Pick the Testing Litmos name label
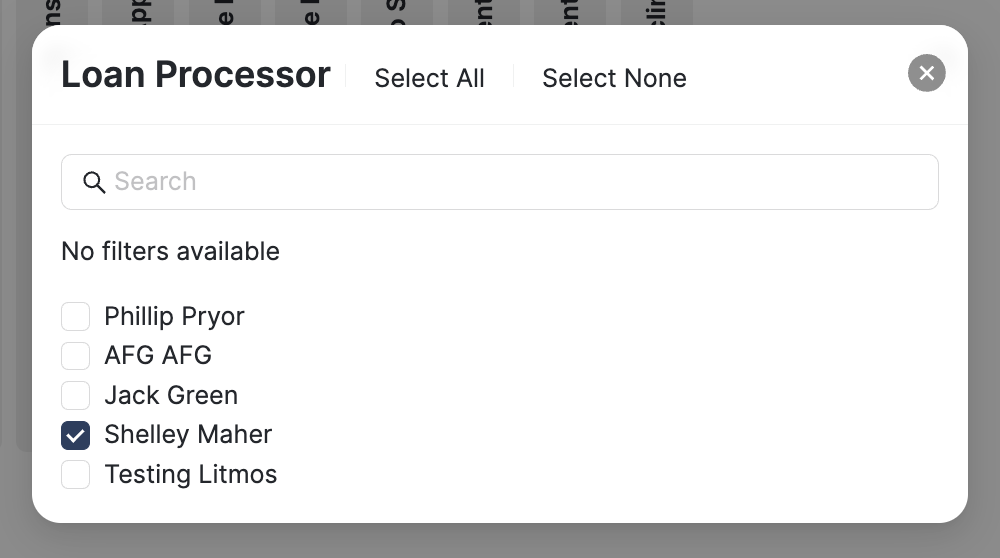1000x558 pixels. [190, 474]
